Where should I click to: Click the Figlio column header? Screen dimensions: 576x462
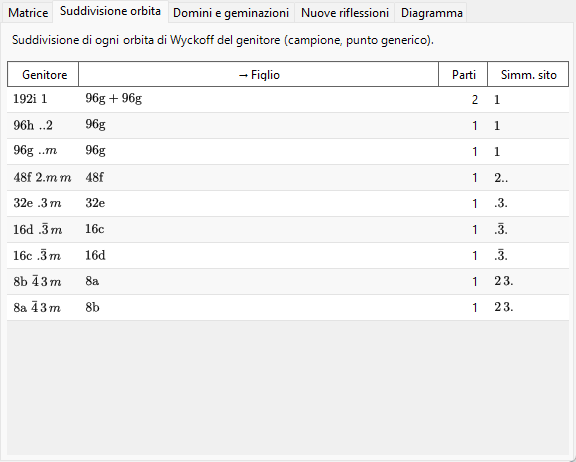(259, 75)
